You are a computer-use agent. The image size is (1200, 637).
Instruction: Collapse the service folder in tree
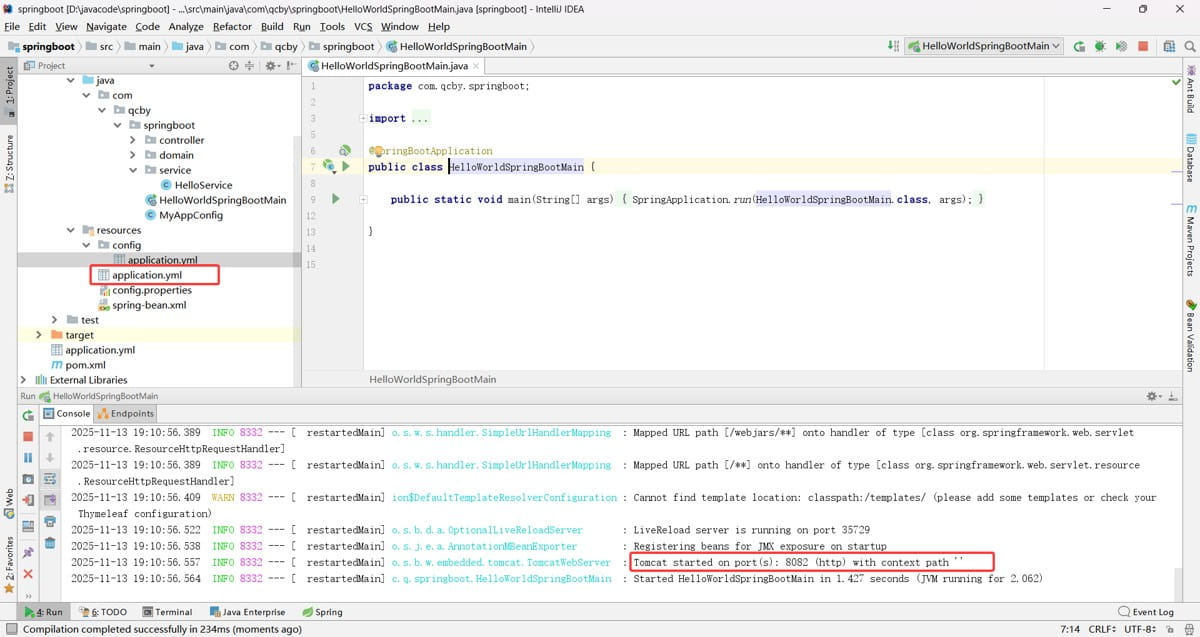point(133,170)
